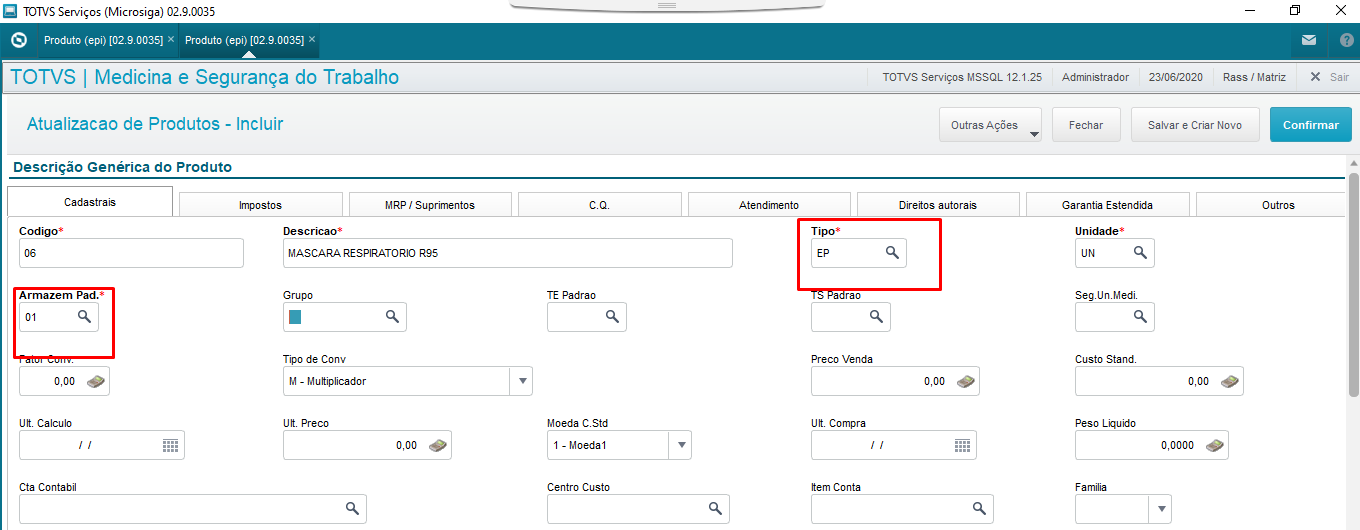Click the Tipo field search magnifier
The height and width of the screenshot is (530, 1360).
coord(892,253)
